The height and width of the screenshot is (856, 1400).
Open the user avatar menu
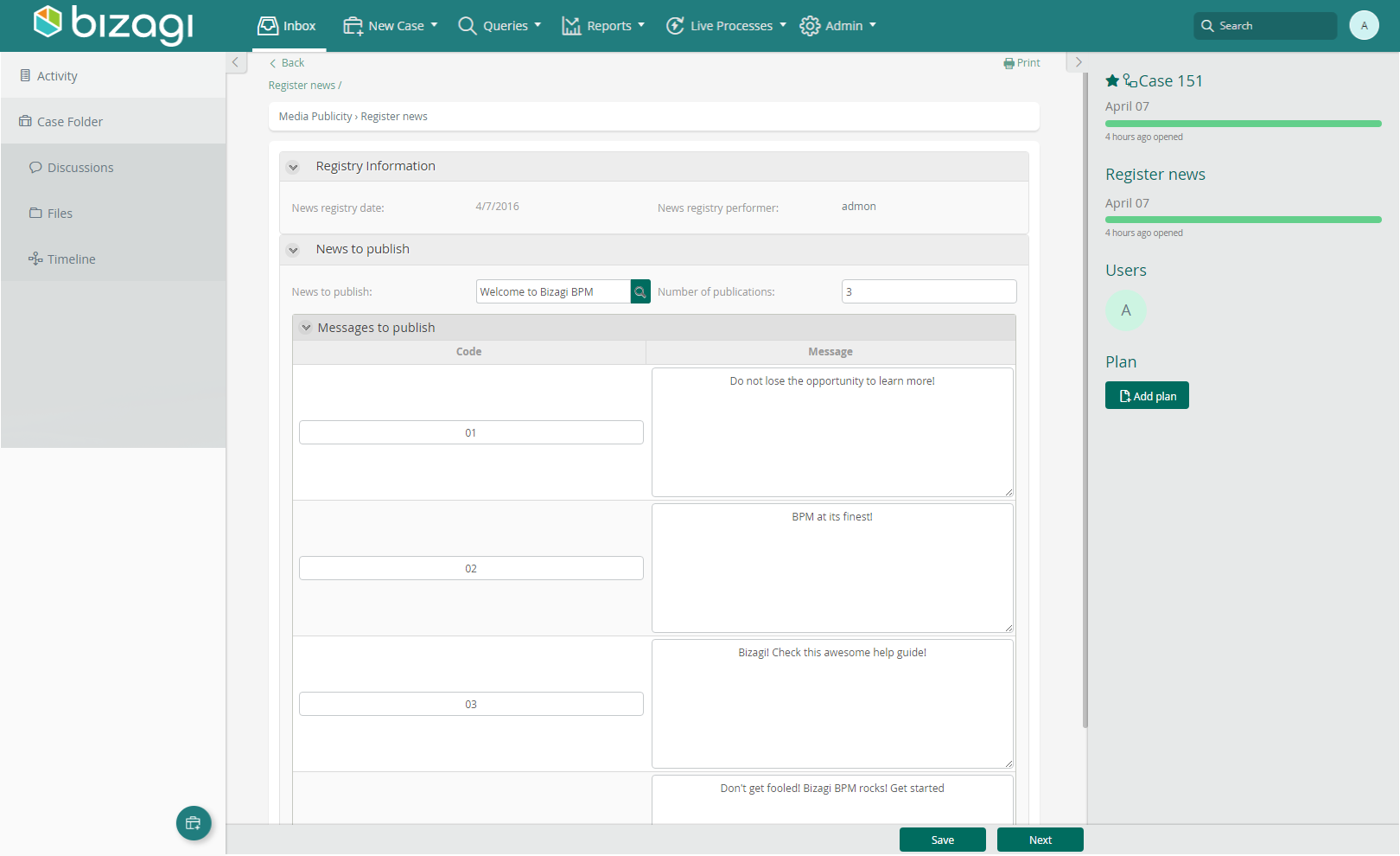click(x=1365, y=25)
